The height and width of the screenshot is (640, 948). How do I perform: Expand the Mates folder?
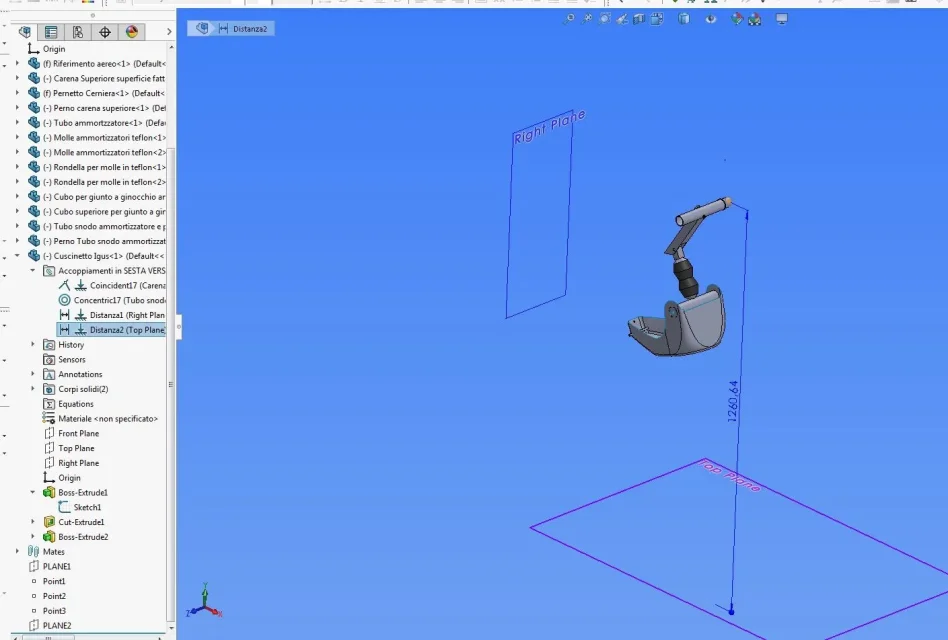point(18,551)
